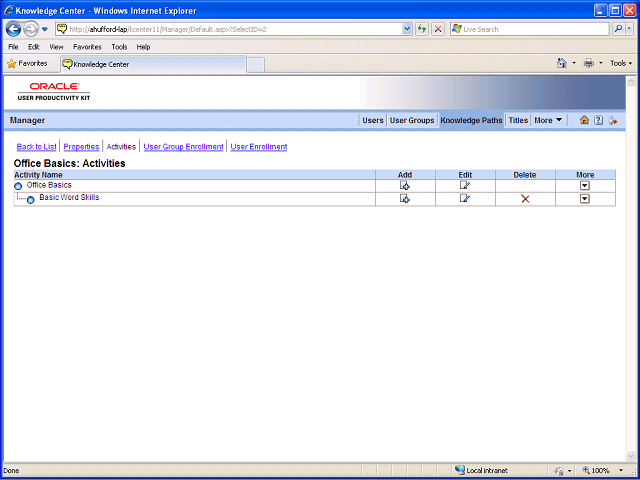This screenshot has width=640, height=480.
Task: Open the address bar history dropdown
Action: coord(407,29)
